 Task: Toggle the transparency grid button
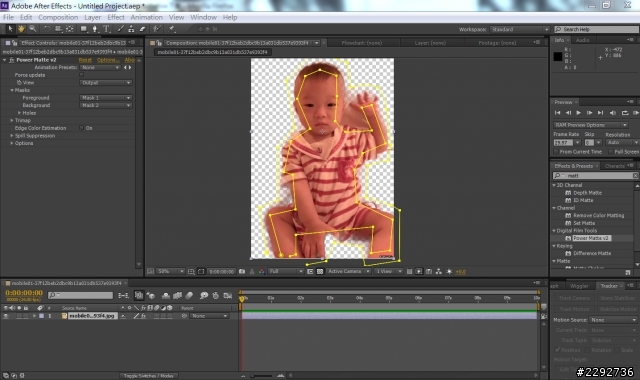[320, 271]
